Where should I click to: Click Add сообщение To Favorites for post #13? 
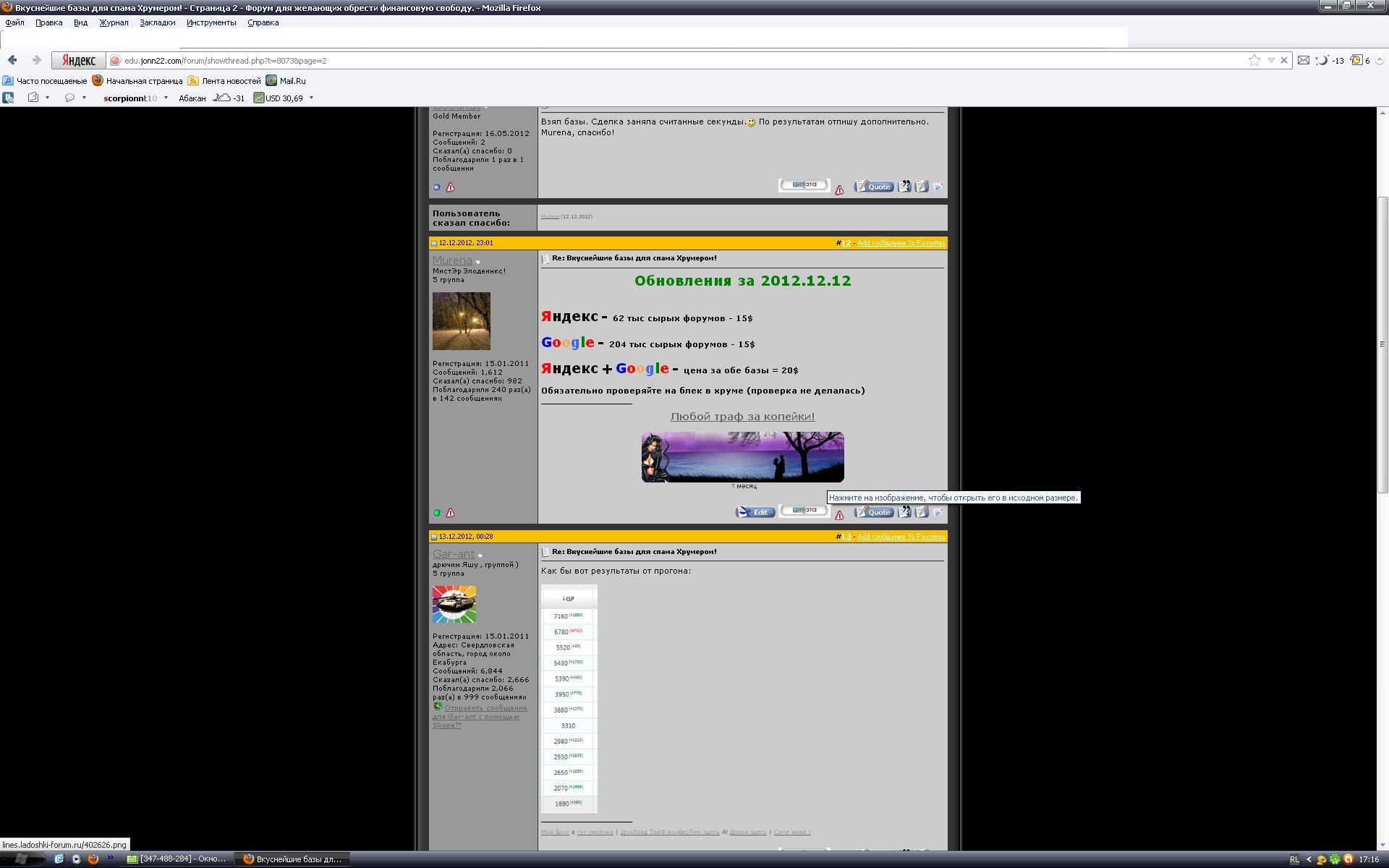901,537
